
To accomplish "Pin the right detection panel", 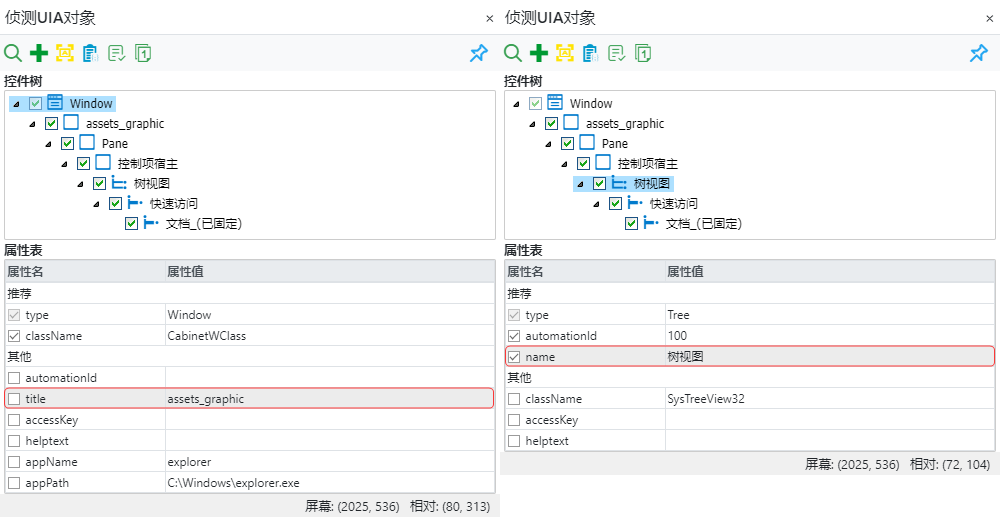I will point(979,53).
